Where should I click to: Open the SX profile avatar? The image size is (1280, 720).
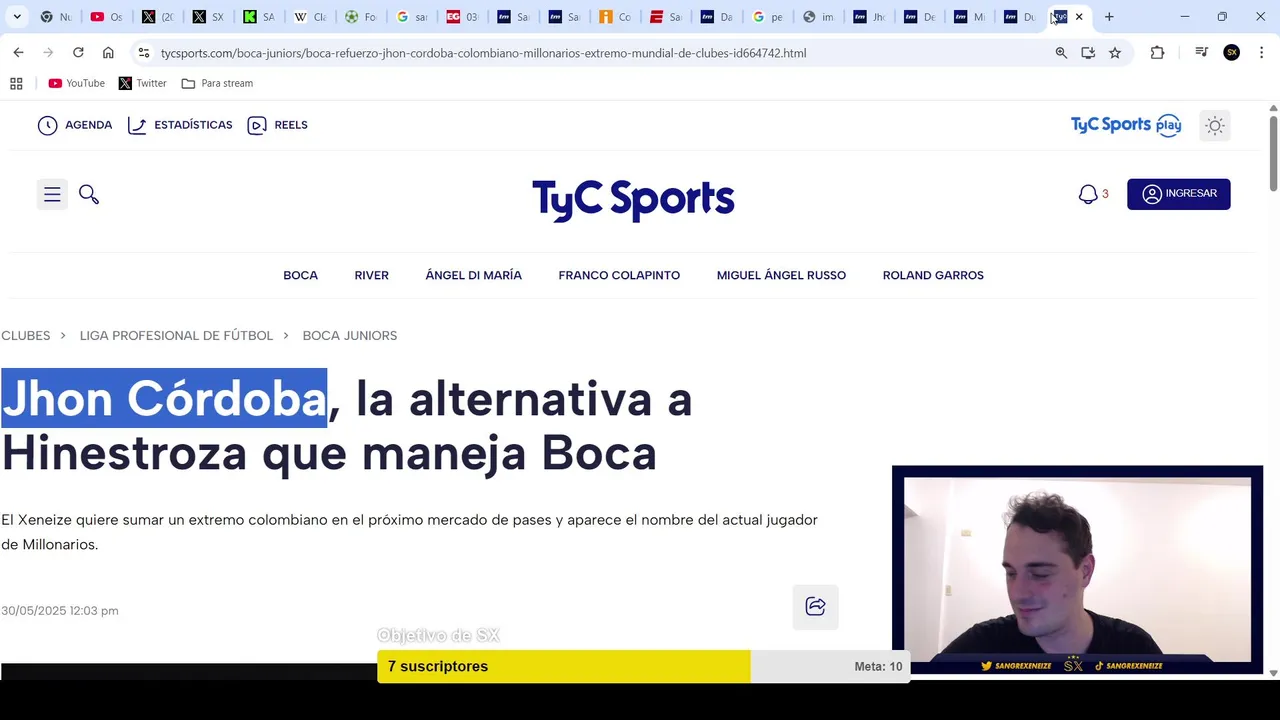click(x=1232, y=53)
